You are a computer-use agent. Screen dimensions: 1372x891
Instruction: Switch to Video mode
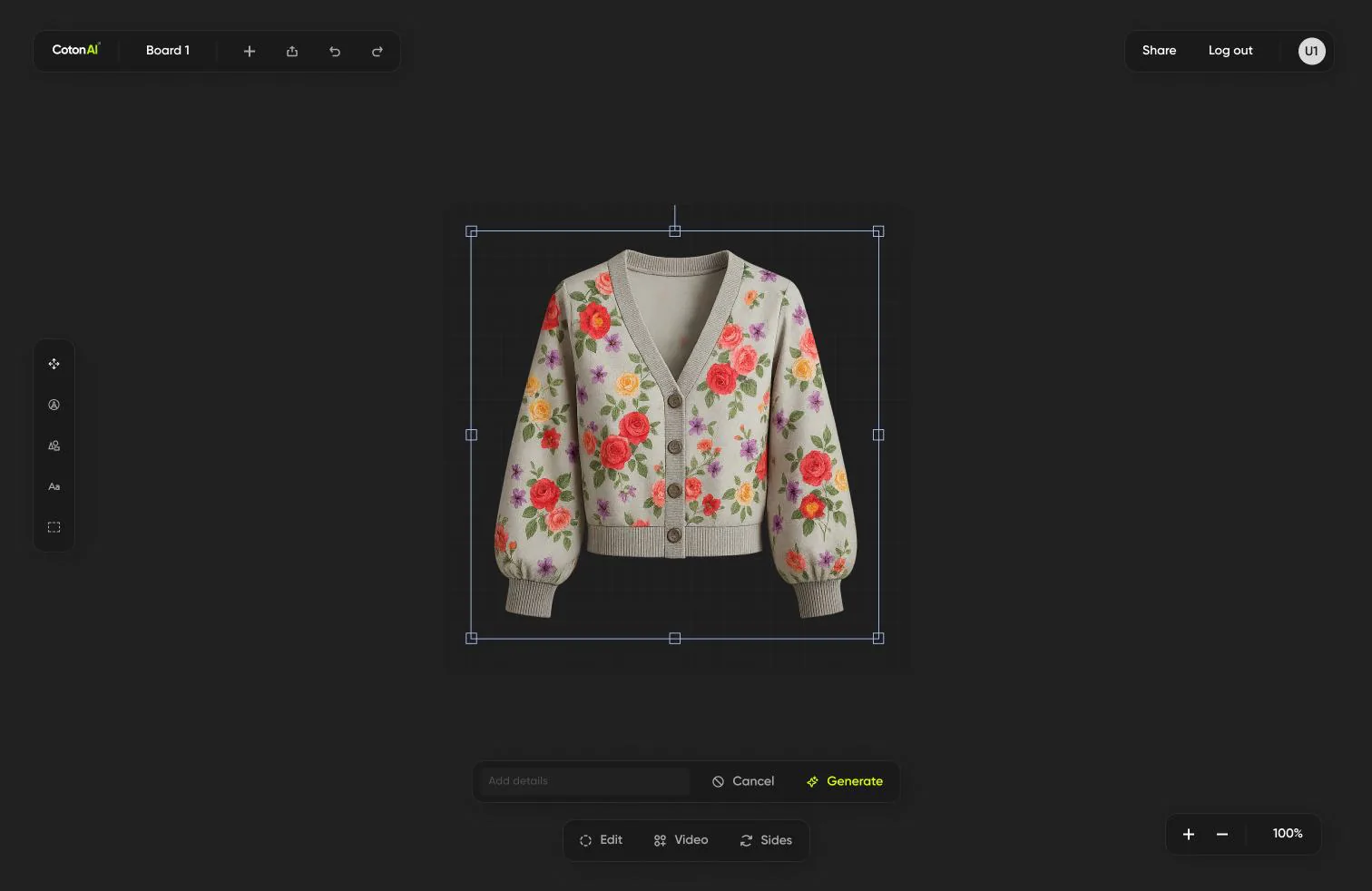pyautogui.click(x=681, y=840)
